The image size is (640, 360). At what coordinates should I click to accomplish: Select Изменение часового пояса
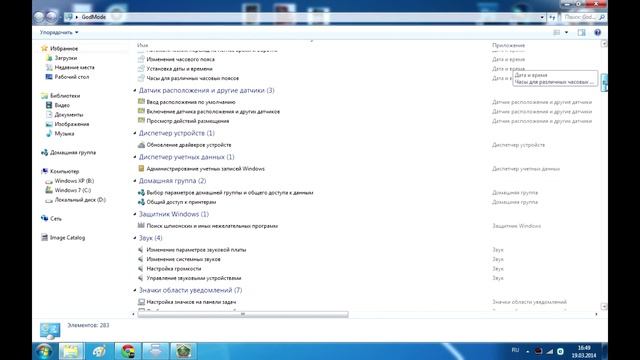tap(180, 60)
